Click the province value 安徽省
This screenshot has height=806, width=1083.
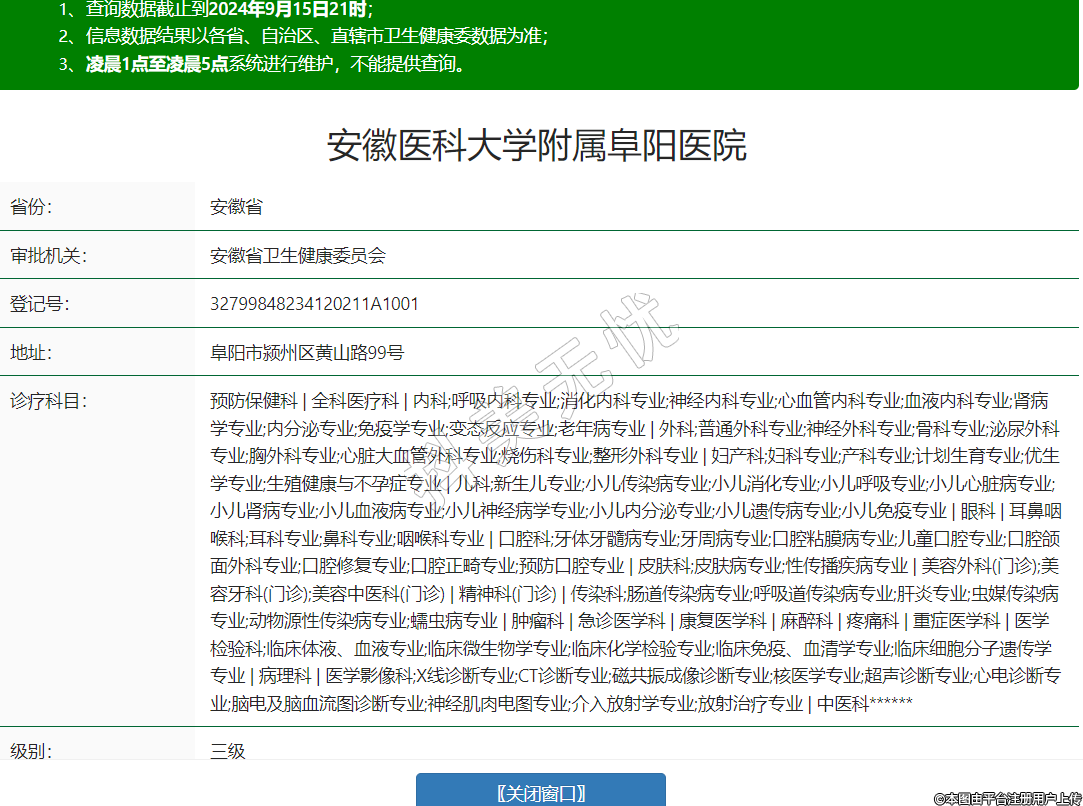(x=236, y=207)
